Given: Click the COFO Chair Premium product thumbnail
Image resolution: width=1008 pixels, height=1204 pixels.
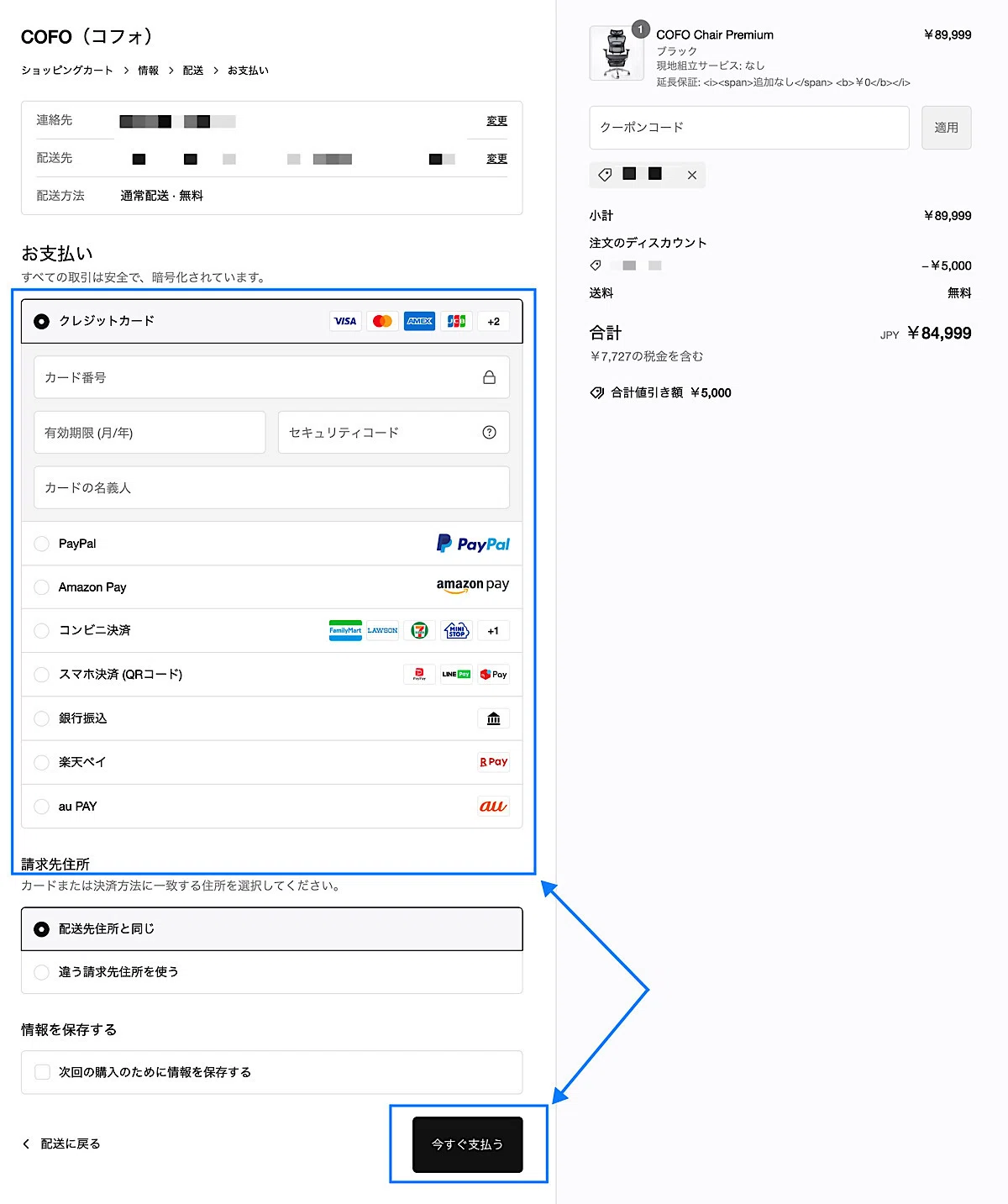Looking at the screenshot, I should click(x=617, y=53).
